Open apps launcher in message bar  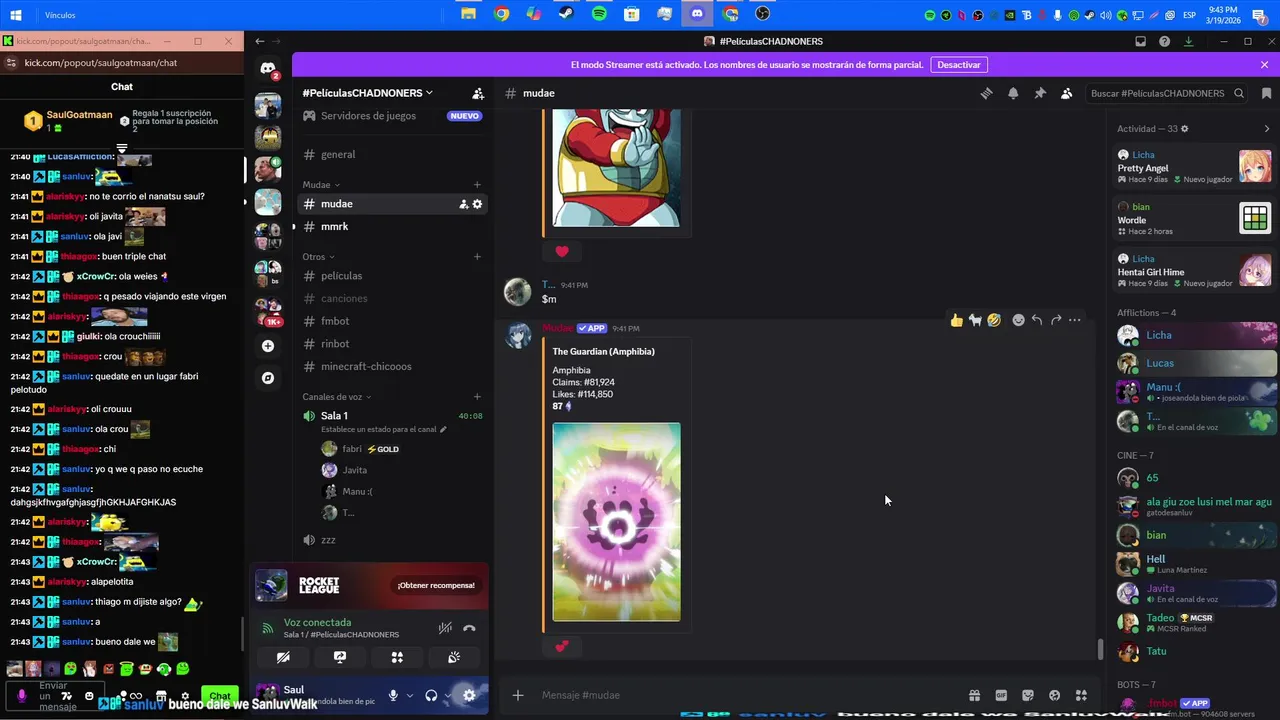pos(1081,695)
